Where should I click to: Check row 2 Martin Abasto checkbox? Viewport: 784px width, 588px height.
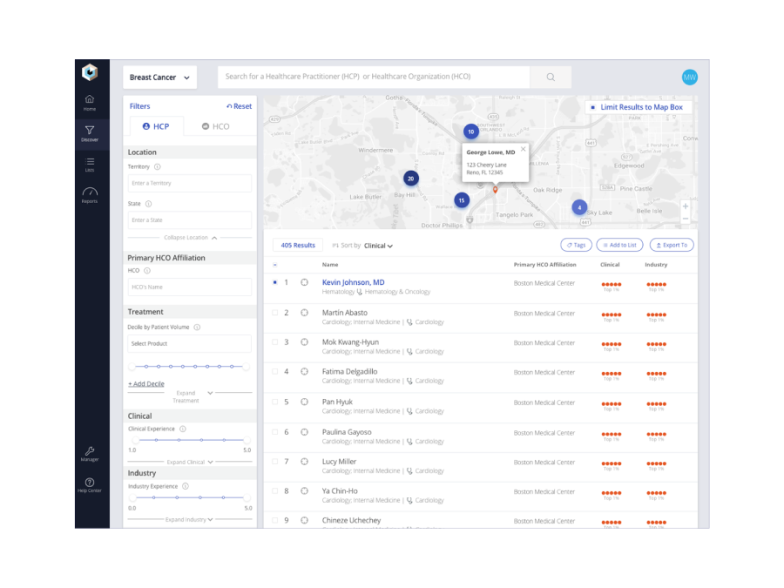pyautogui.click(x=275, y=312)
